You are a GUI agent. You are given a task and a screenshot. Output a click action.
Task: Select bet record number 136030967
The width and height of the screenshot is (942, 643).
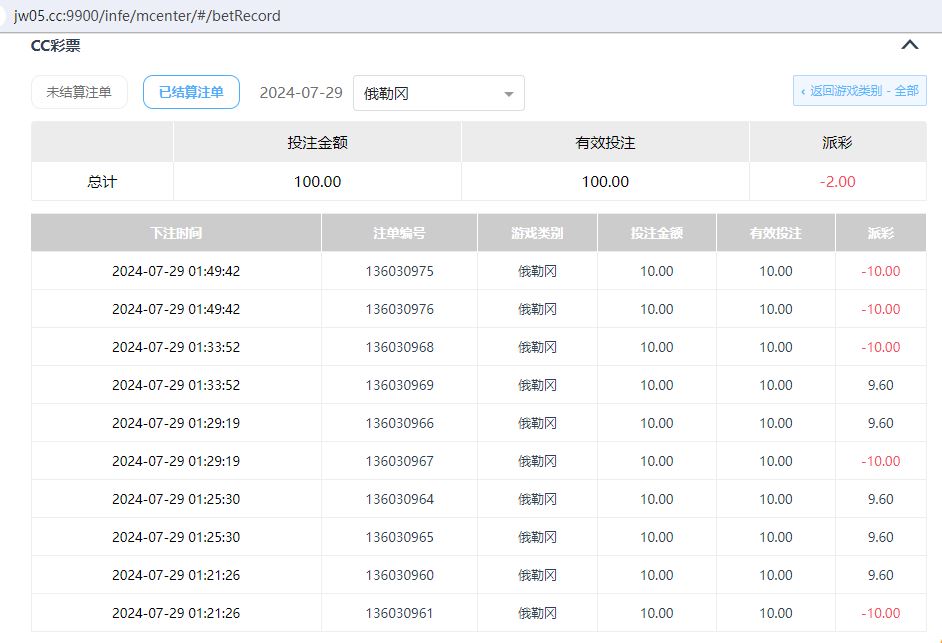[399, 461]
